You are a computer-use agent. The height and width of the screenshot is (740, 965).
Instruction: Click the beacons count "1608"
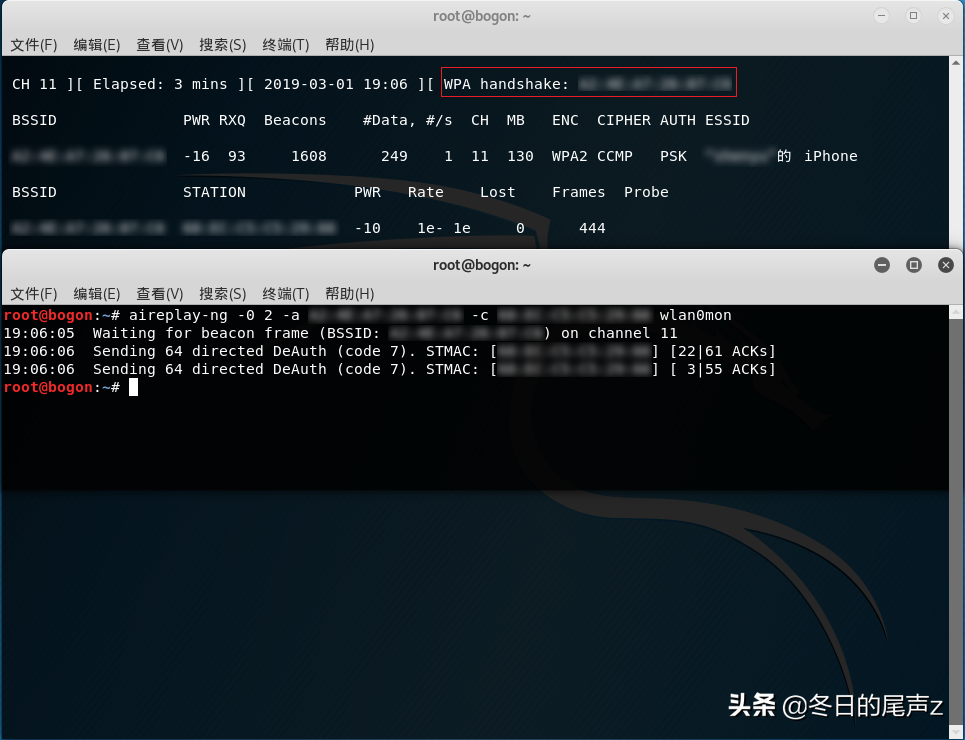[x=309, y=156]
